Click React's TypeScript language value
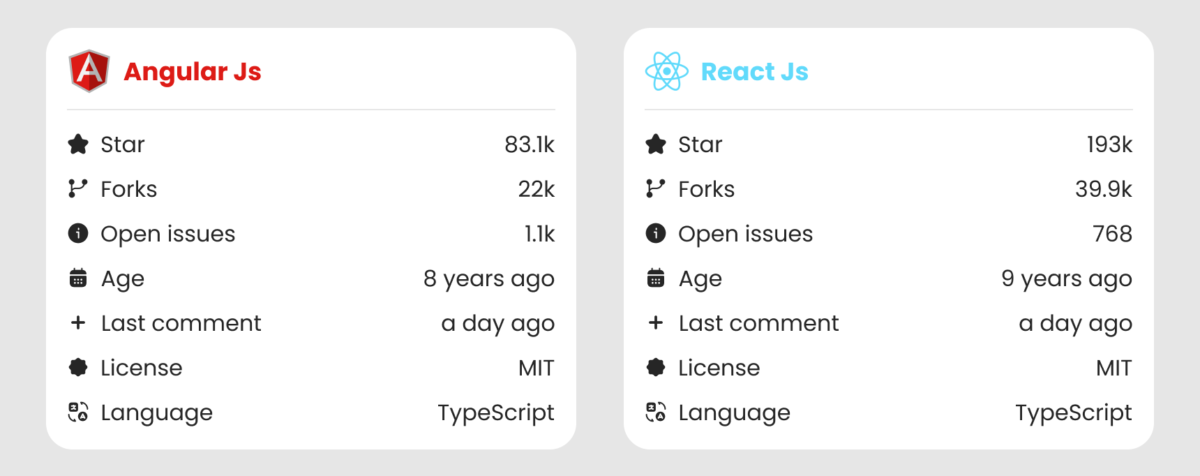Image resolution: width=1200 pixels, height=476 pixels. pyautogui.click(x=1074, y=412)
